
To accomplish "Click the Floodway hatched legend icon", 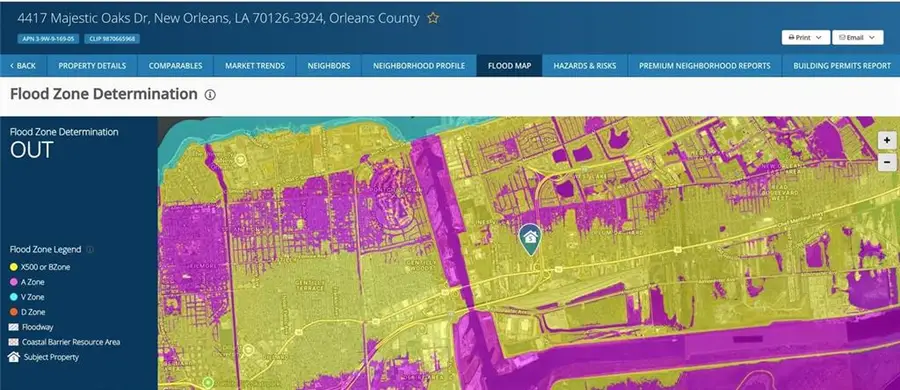I will click(x=14, y=327).
